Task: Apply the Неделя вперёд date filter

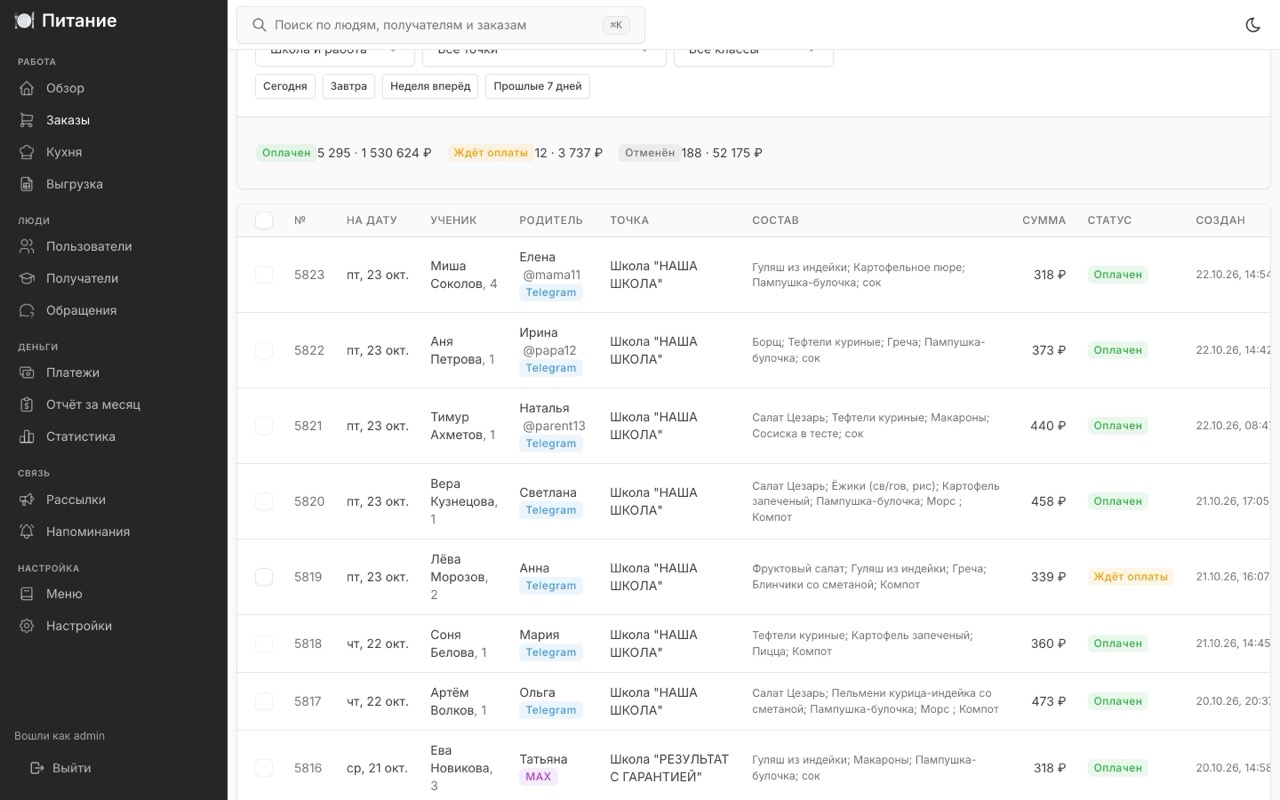Action: pos(430,86)
